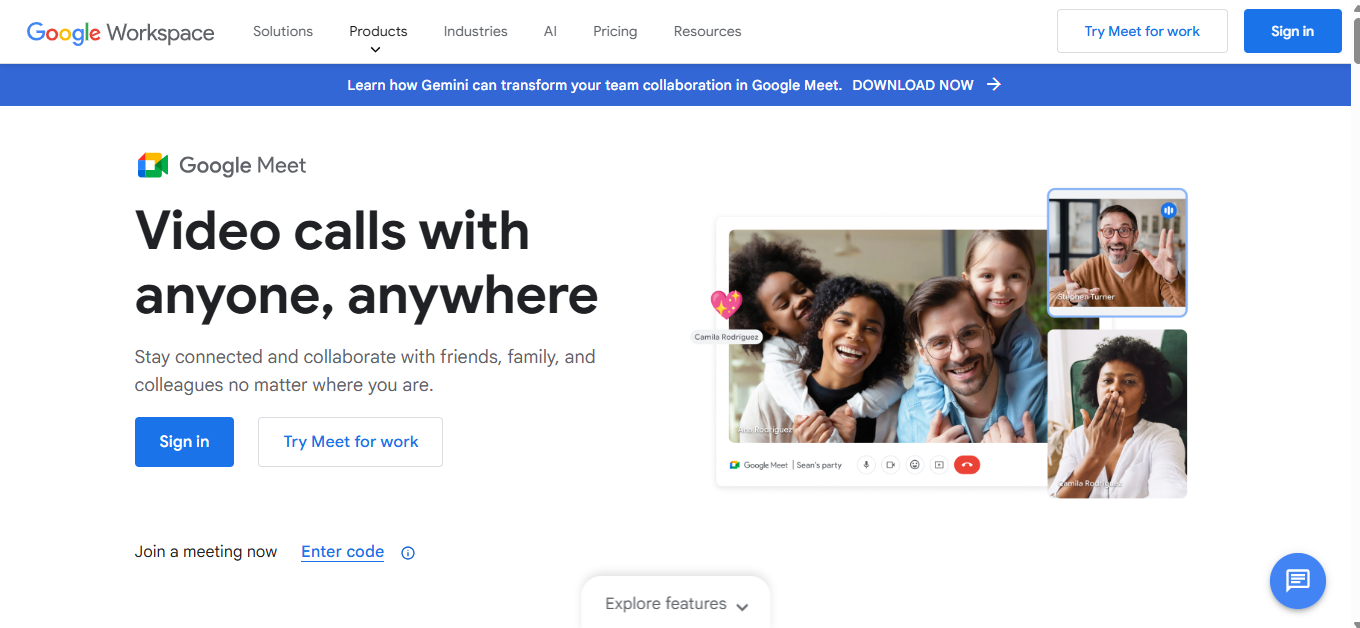Open the Resources menu
The image size is (1360, 628).
[708, 31]
